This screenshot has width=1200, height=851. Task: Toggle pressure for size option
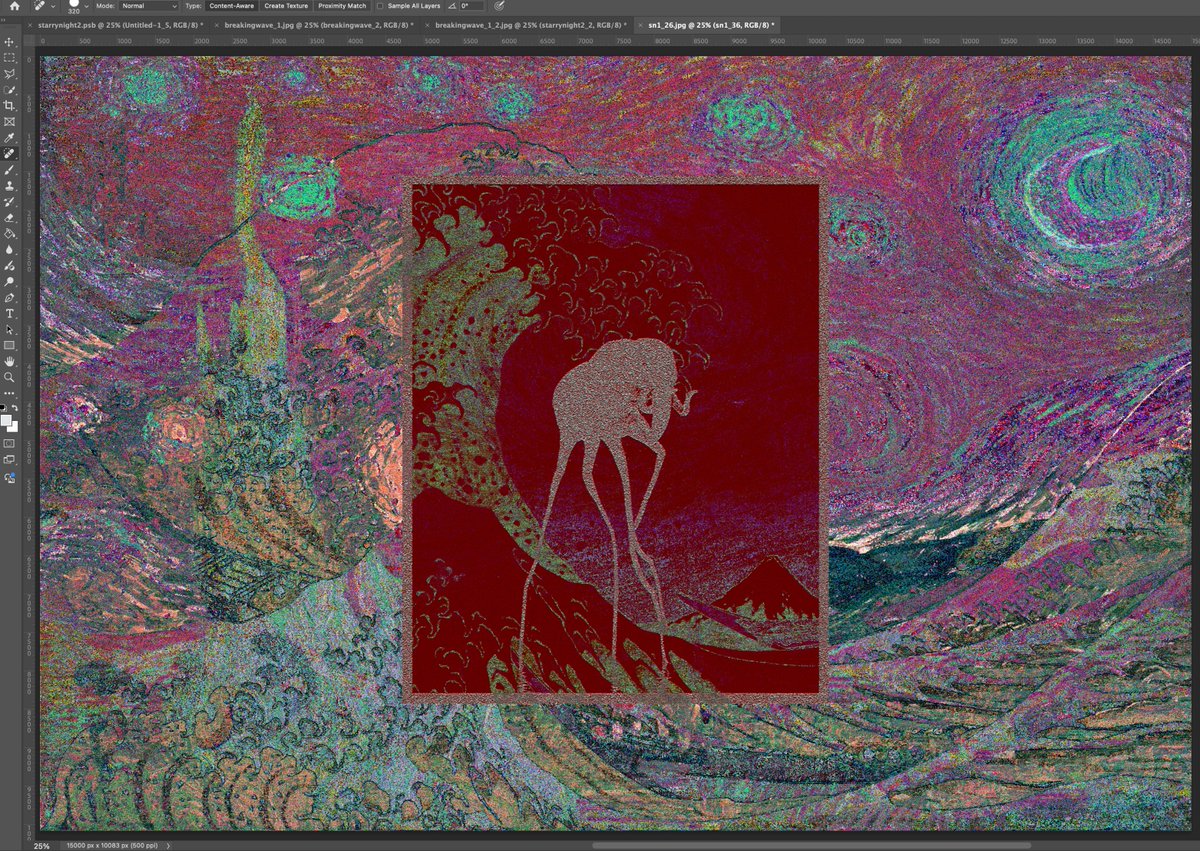point(499,6)
